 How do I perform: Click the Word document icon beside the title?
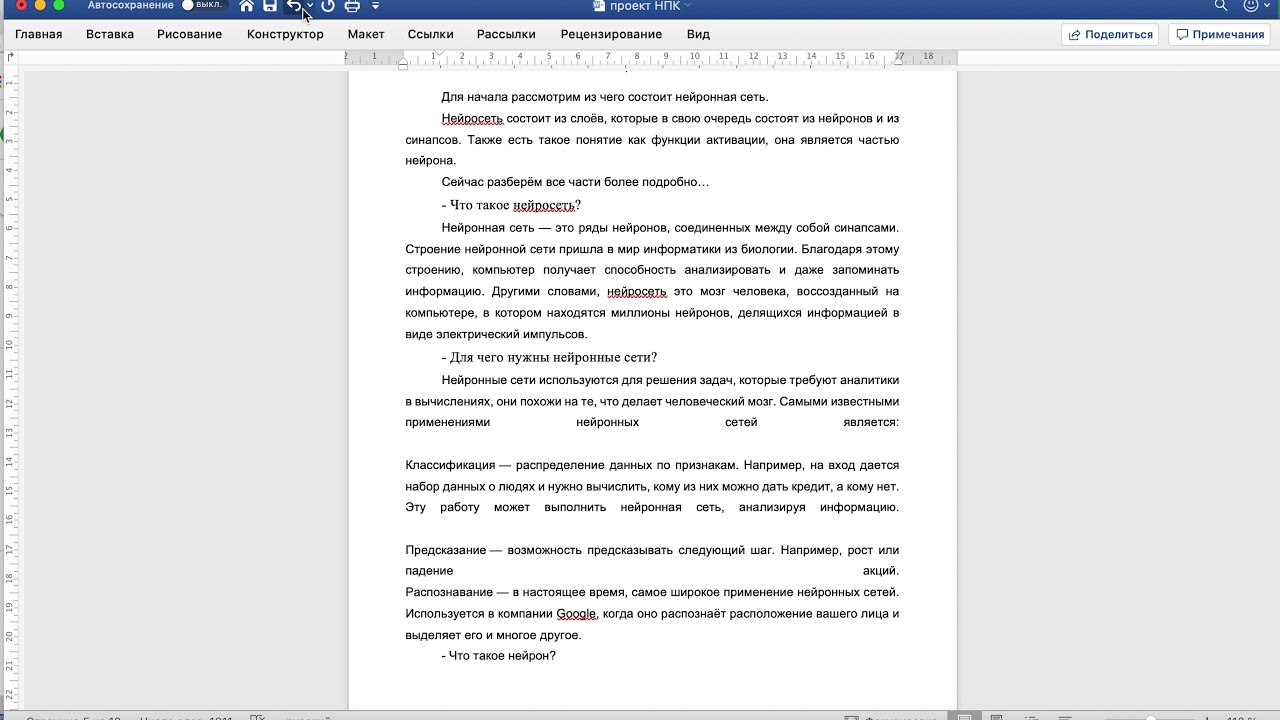[x=599, y=5]
